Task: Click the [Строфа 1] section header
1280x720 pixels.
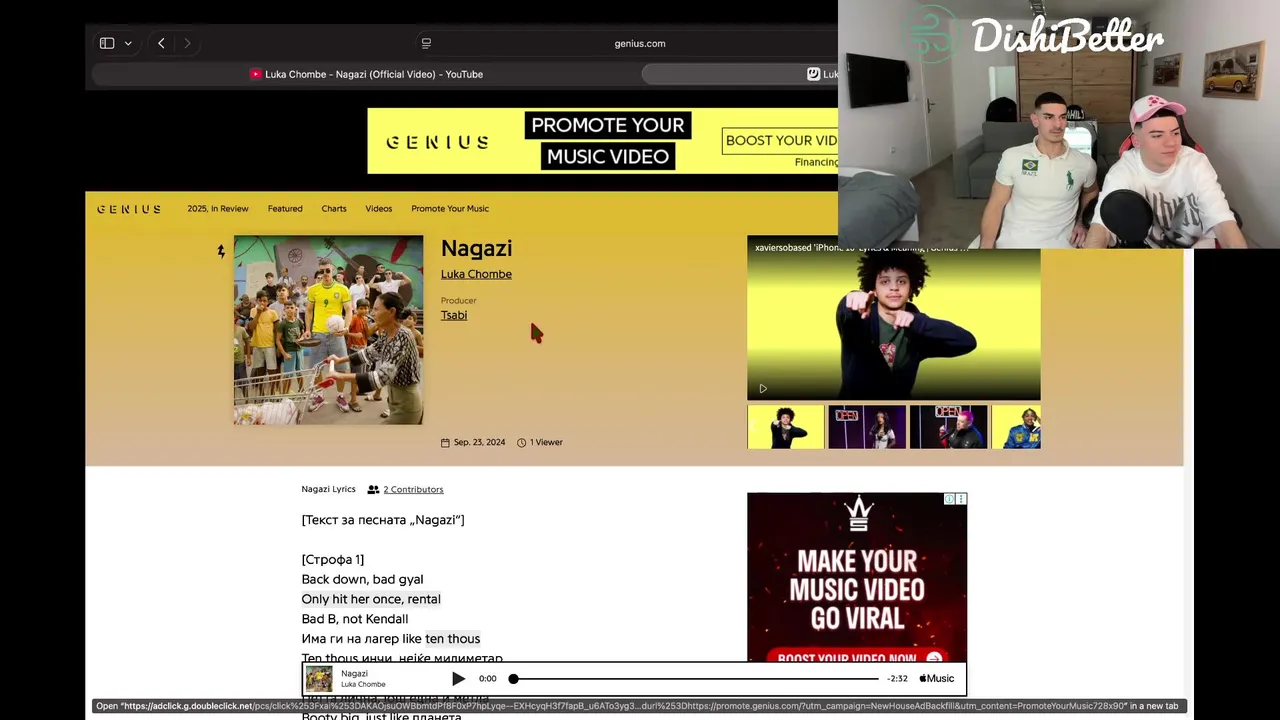Action: pos(333,559)
